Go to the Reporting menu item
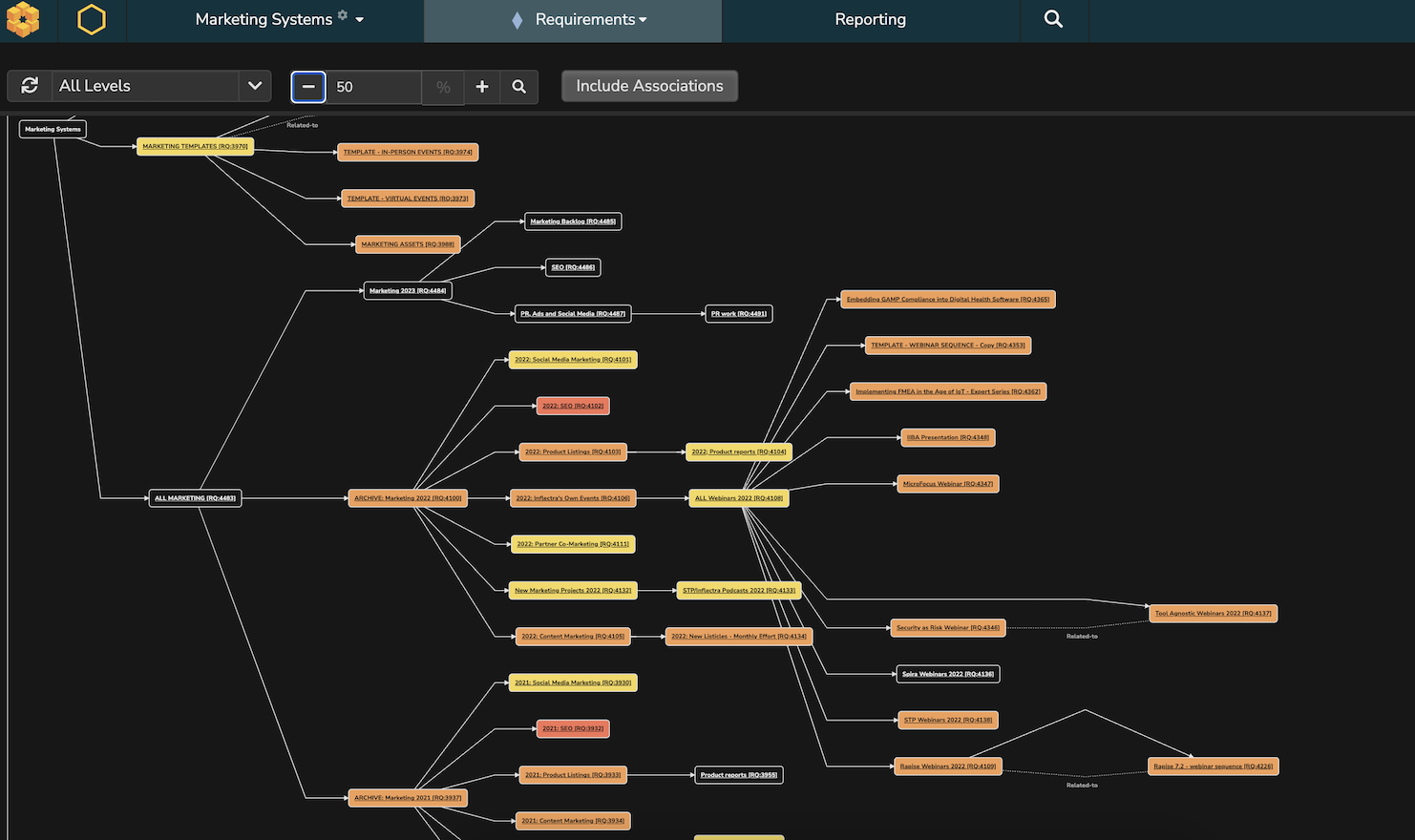 click(x=870, y=20)
